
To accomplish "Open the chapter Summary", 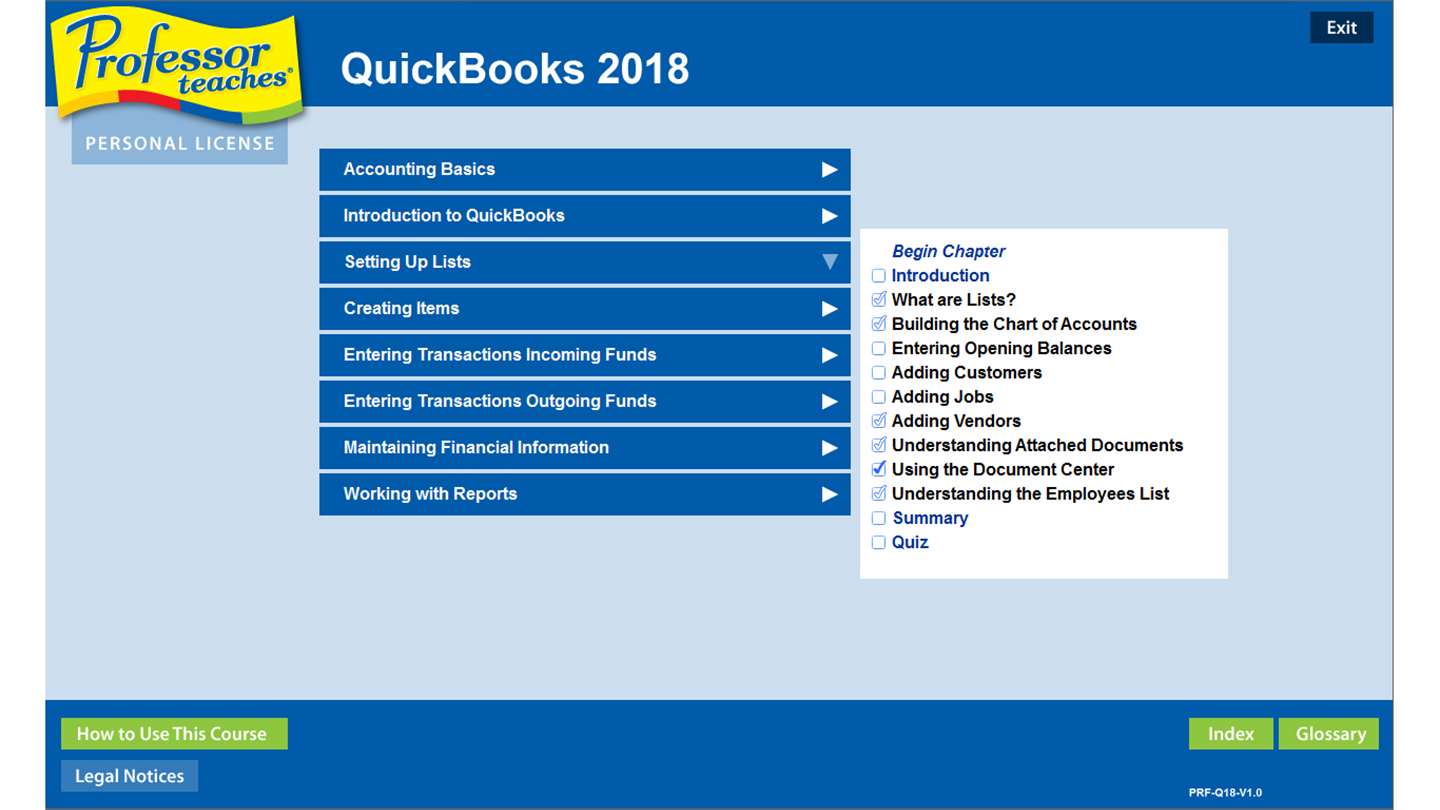I will (930, 518).
